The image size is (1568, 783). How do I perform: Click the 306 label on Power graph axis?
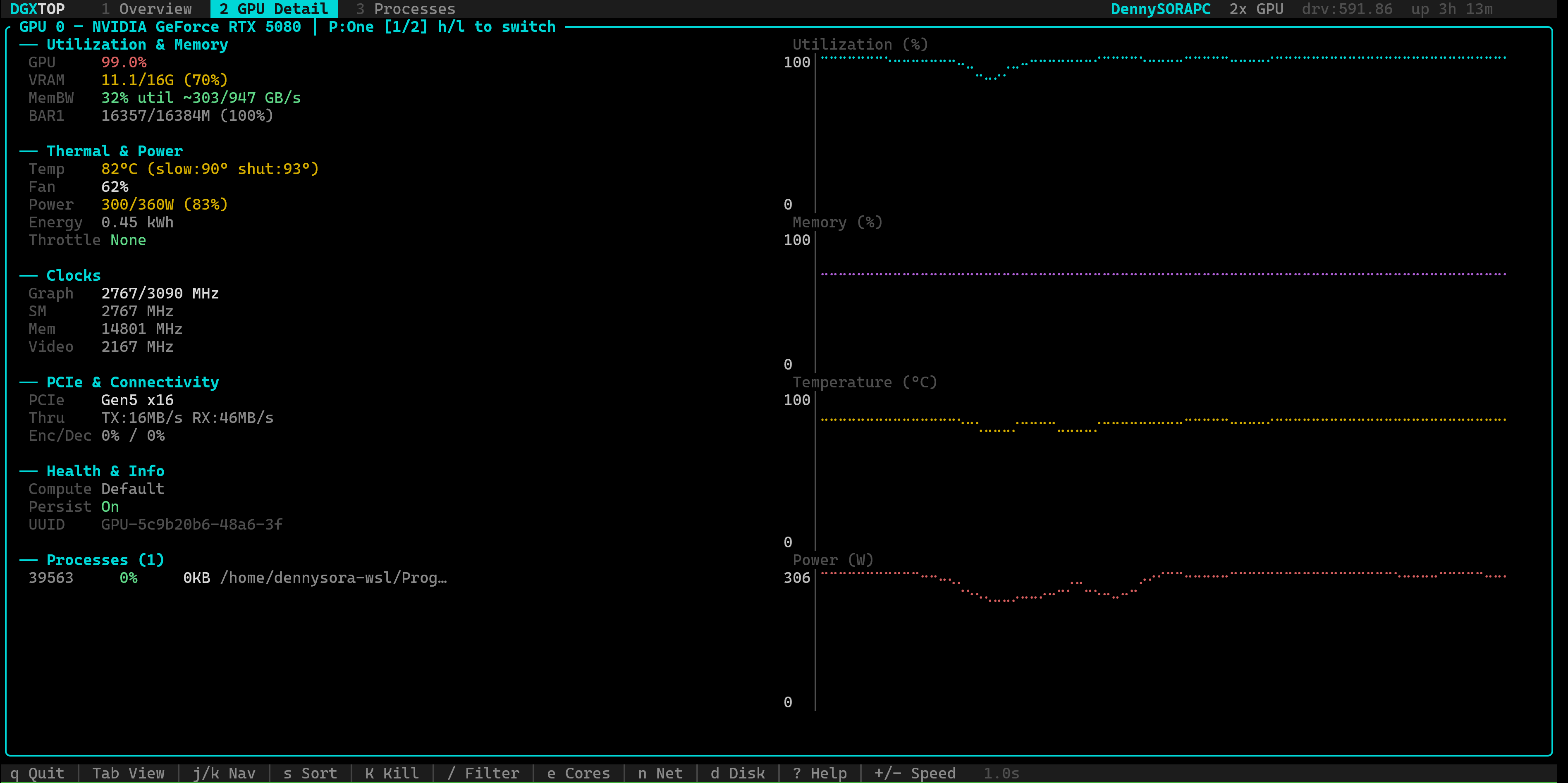[x=797, y=578]
